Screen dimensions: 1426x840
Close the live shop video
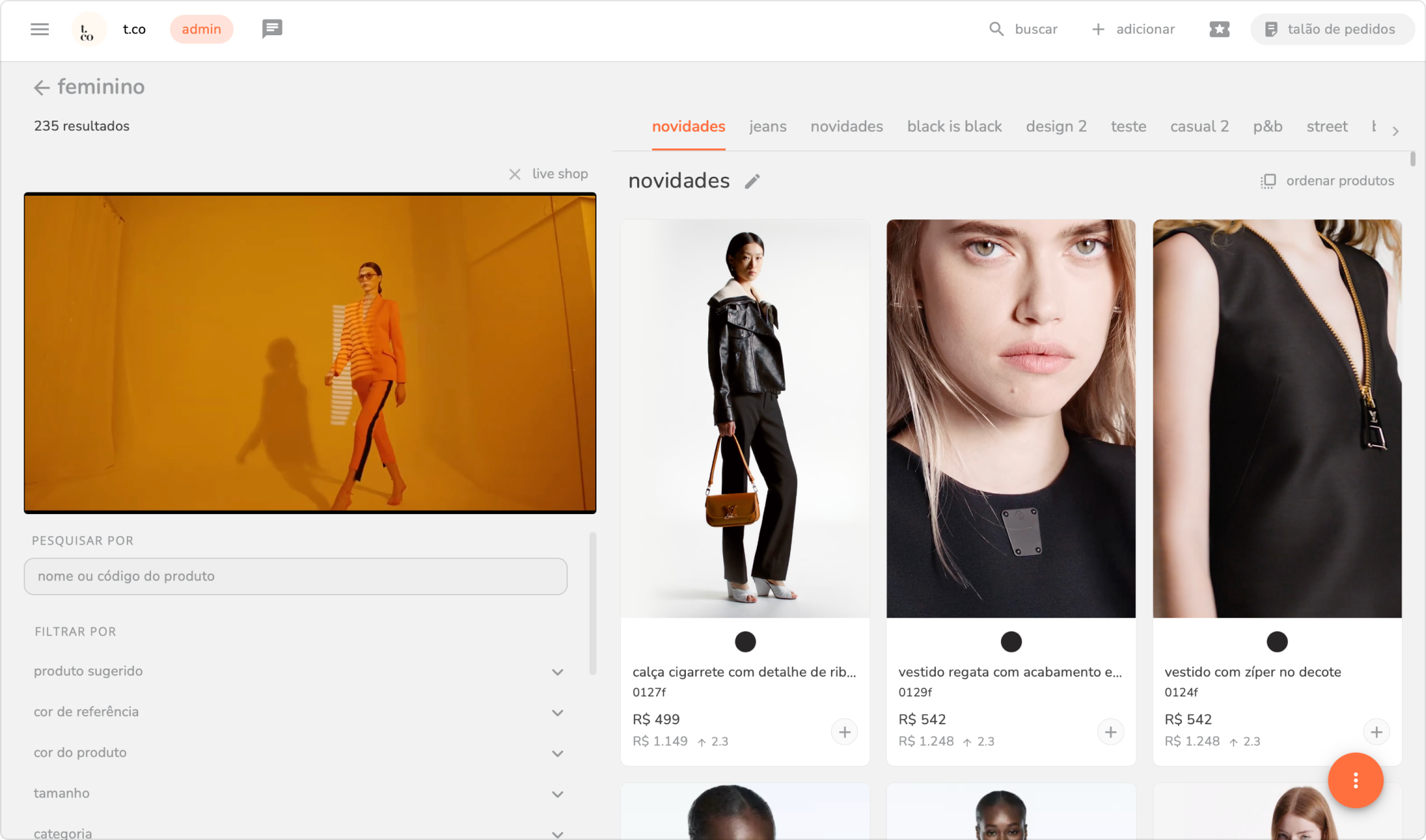(x=515, y=174)
